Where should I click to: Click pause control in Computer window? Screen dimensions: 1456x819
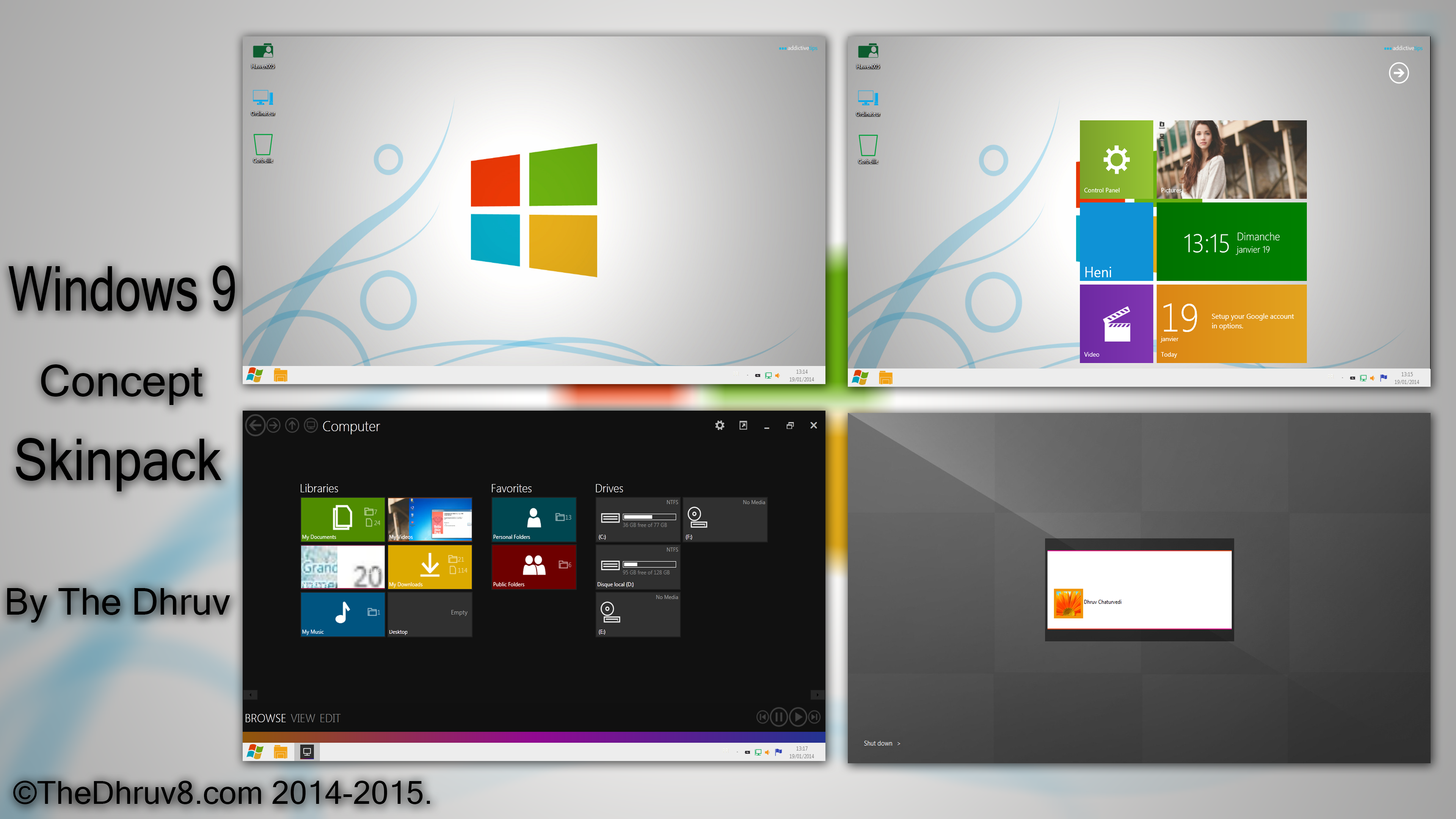(x=779, y=717)
